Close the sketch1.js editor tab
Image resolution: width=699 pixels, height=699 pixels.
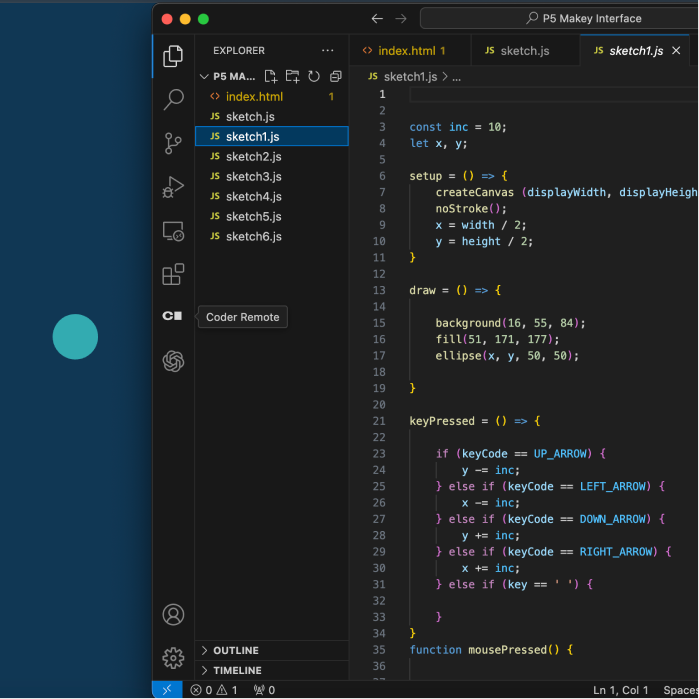tap(676, 50)
